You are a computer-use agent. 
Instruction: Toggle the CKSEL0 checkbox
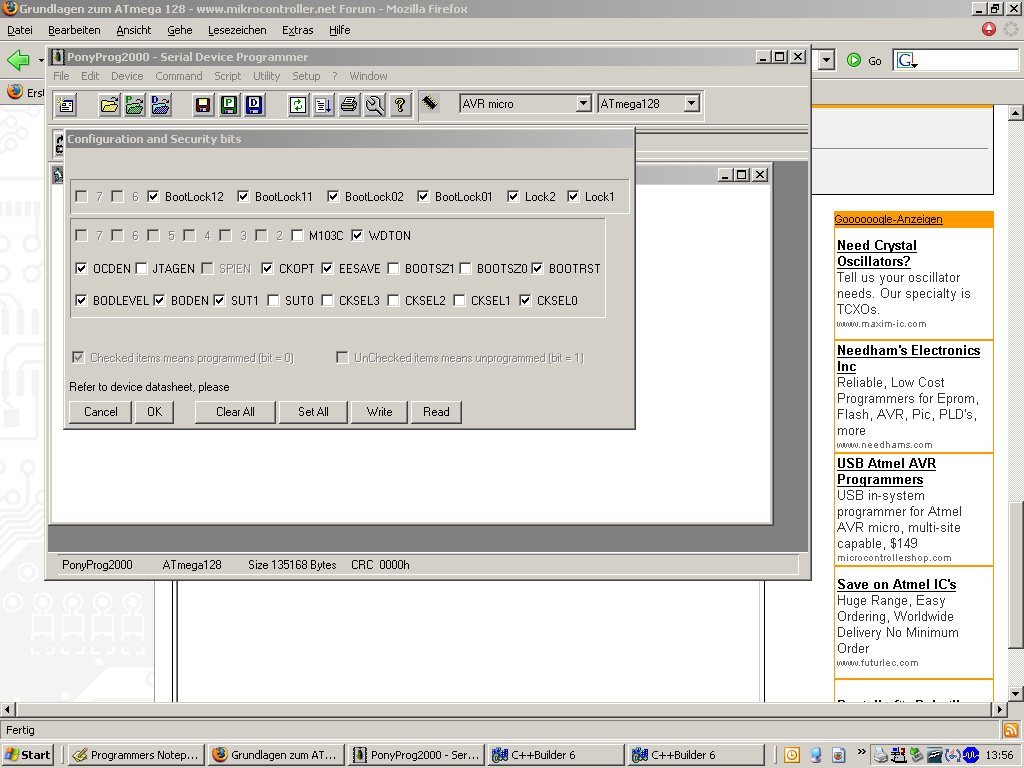pyautogui.click(x=525, y=300)
